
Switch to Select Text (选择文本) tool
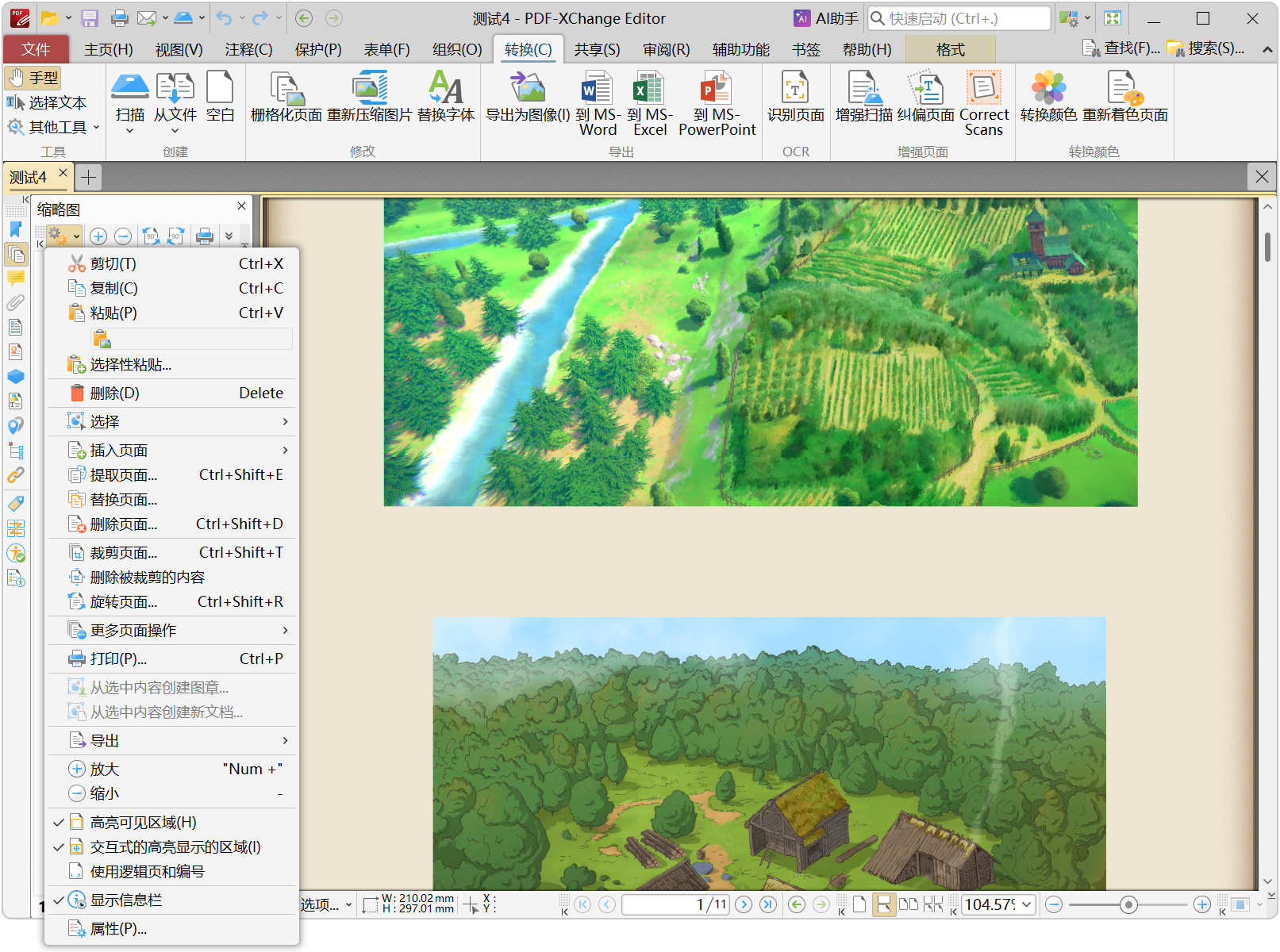point(47,102)
